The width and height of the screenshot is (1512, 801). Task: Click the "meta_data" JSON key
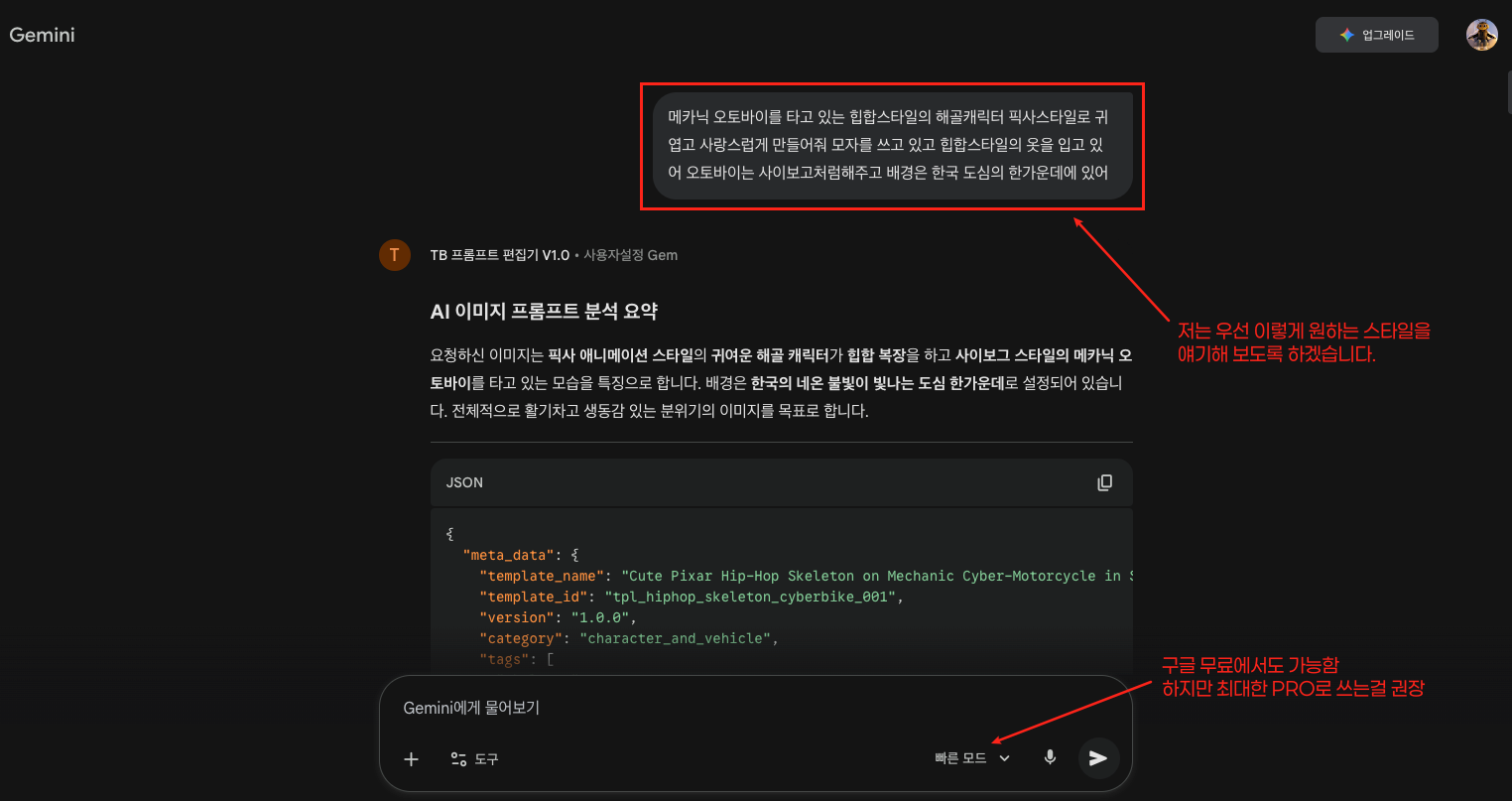(508, 555)
